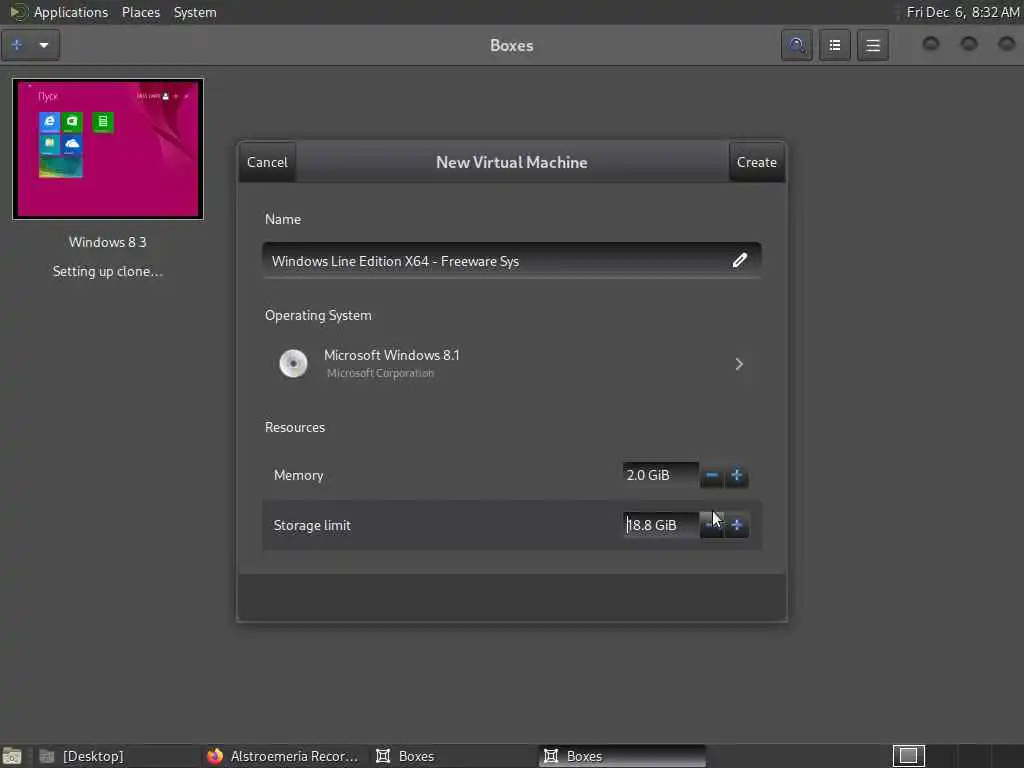Click the 'Setting up clone…' status text
This screenshot has height=768, width=1024.
click(108, 271)
